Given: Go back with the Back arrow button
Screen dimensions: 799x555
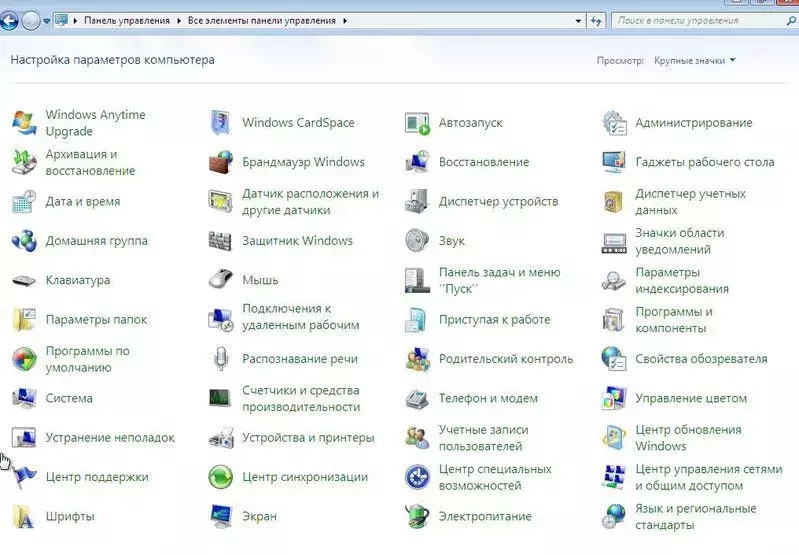Looking at the screenshot, I should (x=9, y=21).
